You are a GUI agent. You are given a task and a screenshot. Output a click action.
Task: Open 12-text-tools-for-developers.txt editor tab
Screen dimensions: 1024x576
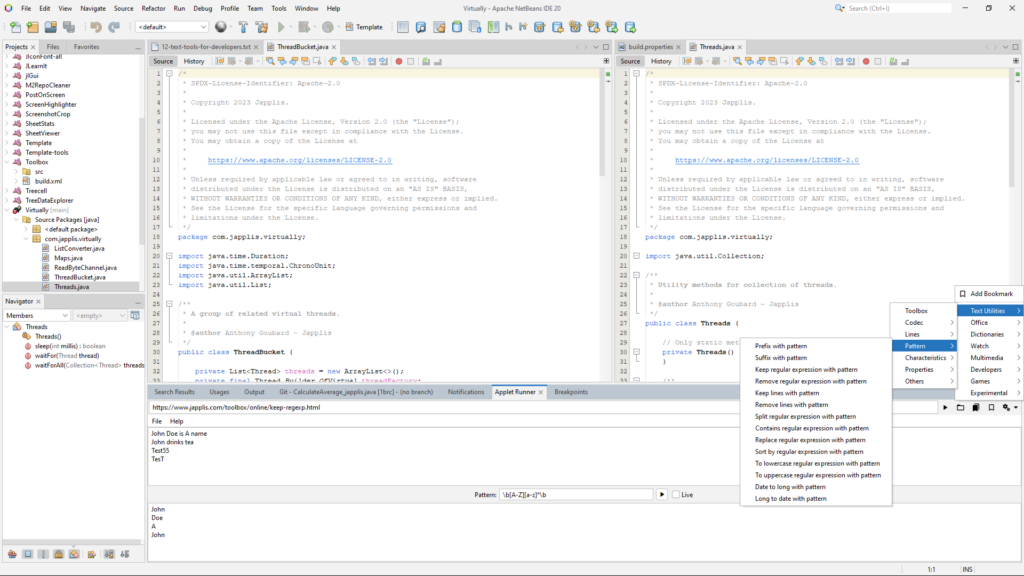click(x=204, y=47)
